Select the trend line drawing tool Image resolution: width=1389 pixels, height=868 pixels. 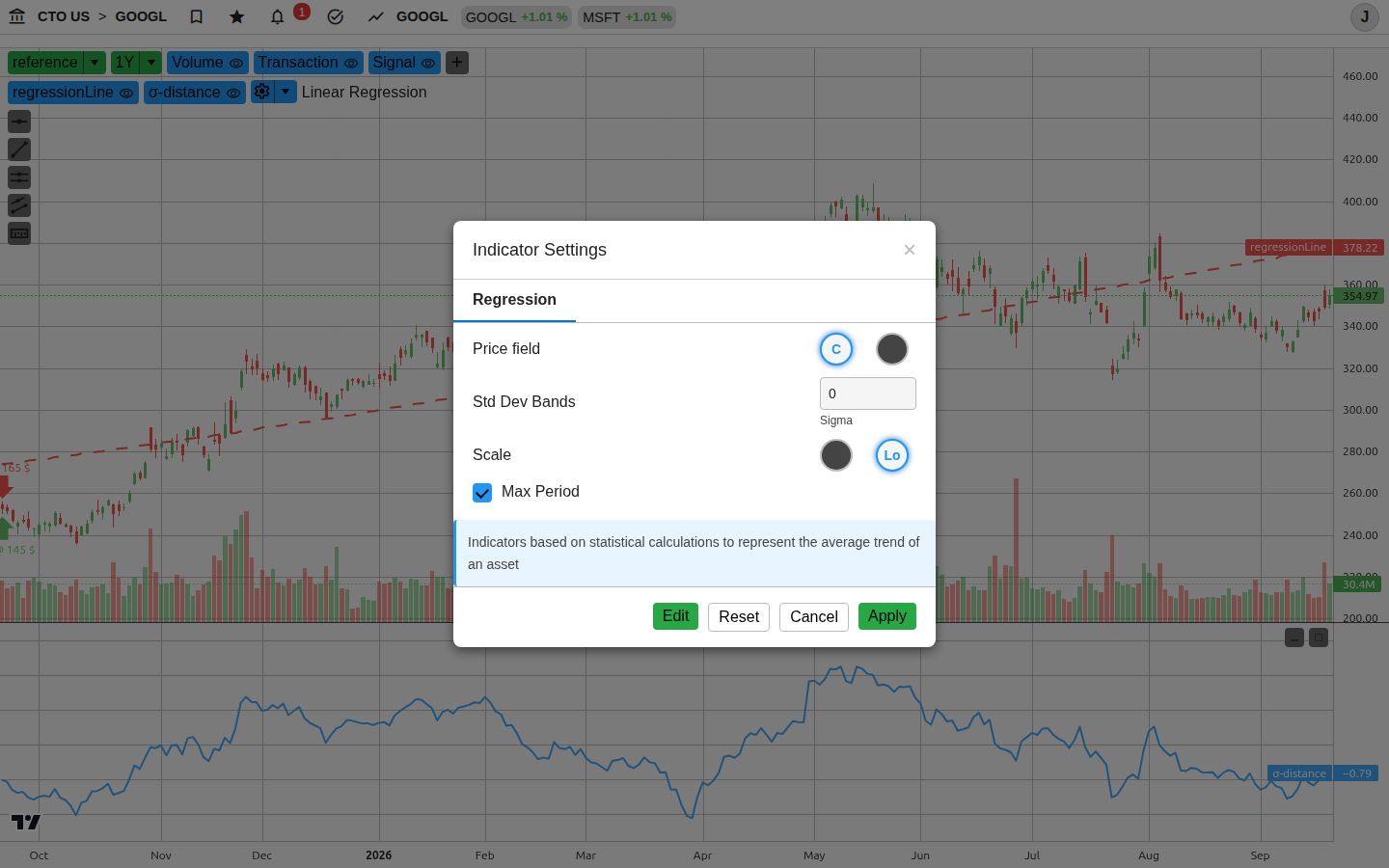tap(19, 149)
